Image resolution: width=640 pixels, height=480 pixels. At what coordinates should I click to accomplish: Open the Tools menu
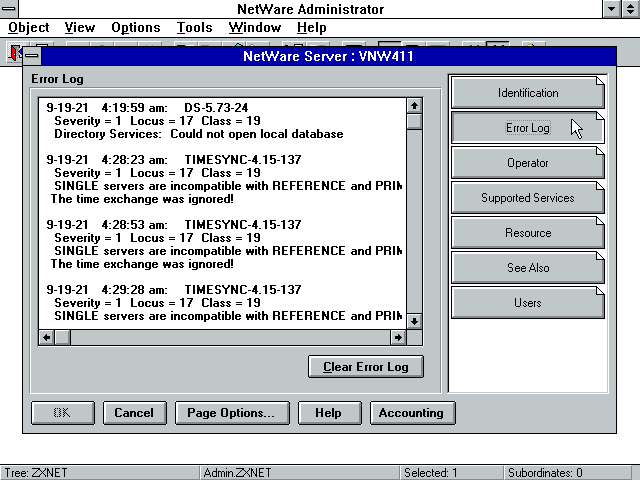click(194, 28)
